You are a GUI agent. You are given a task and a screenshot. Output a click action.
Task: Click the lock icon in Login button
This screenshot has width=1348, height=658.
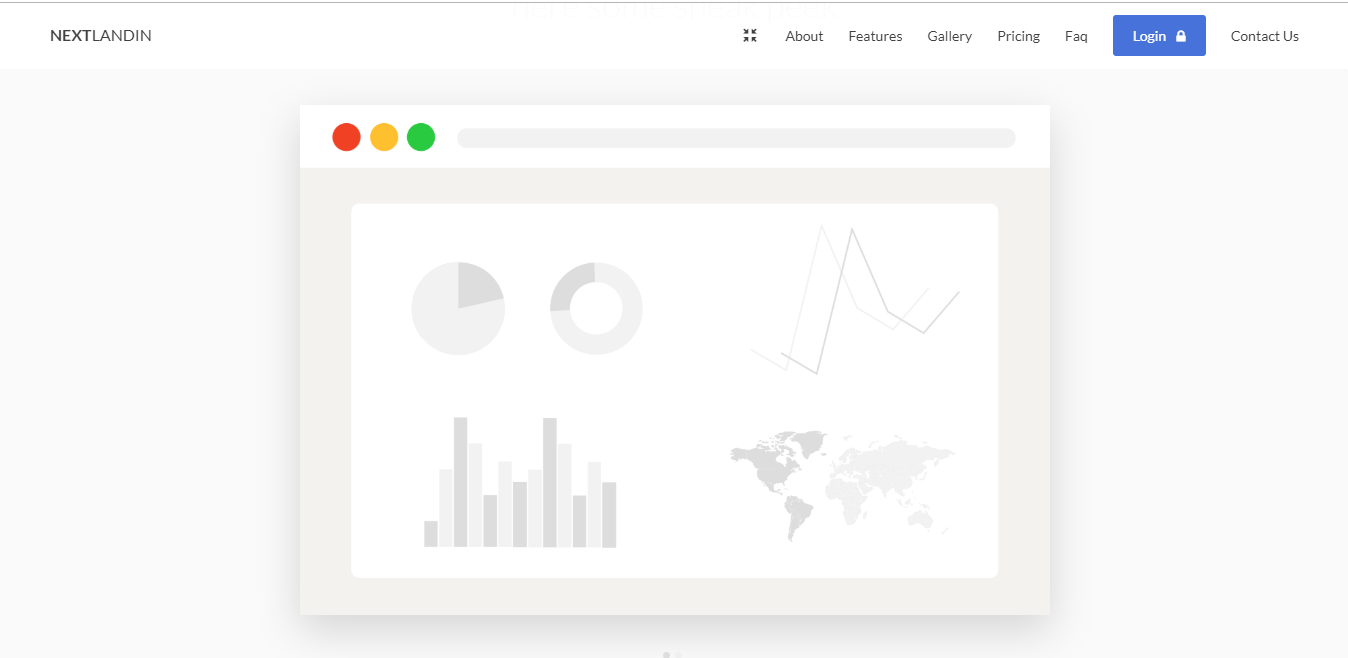1181,36
